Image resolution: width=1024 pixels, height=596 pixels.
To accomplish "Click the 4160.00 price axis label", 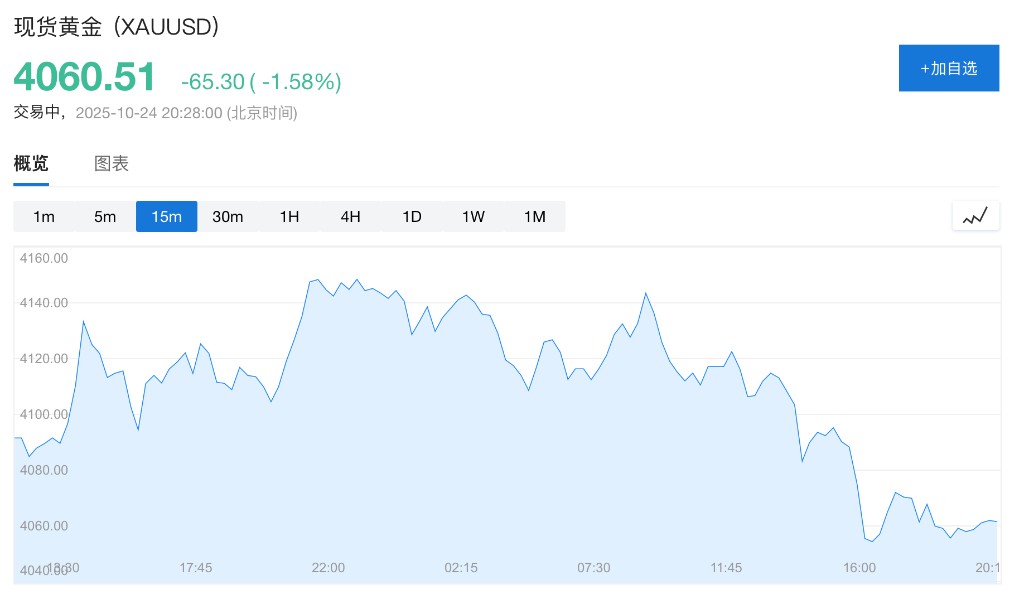I will [x=44, y=258].
